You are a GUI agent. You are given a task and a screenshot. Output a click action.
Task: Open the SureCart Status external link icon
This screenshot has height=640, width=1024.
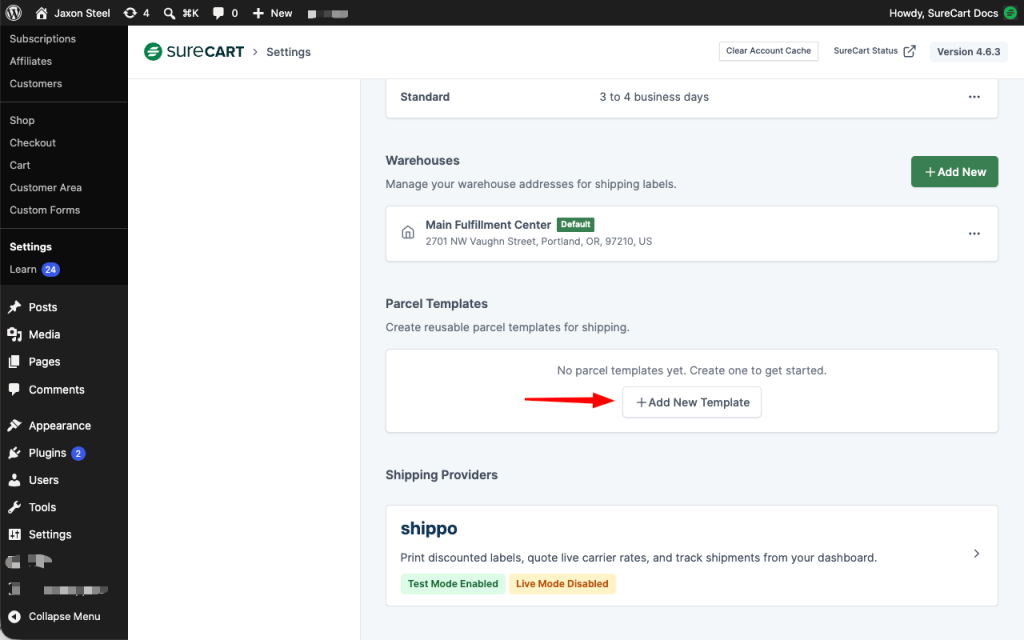(x=909, y=51)
